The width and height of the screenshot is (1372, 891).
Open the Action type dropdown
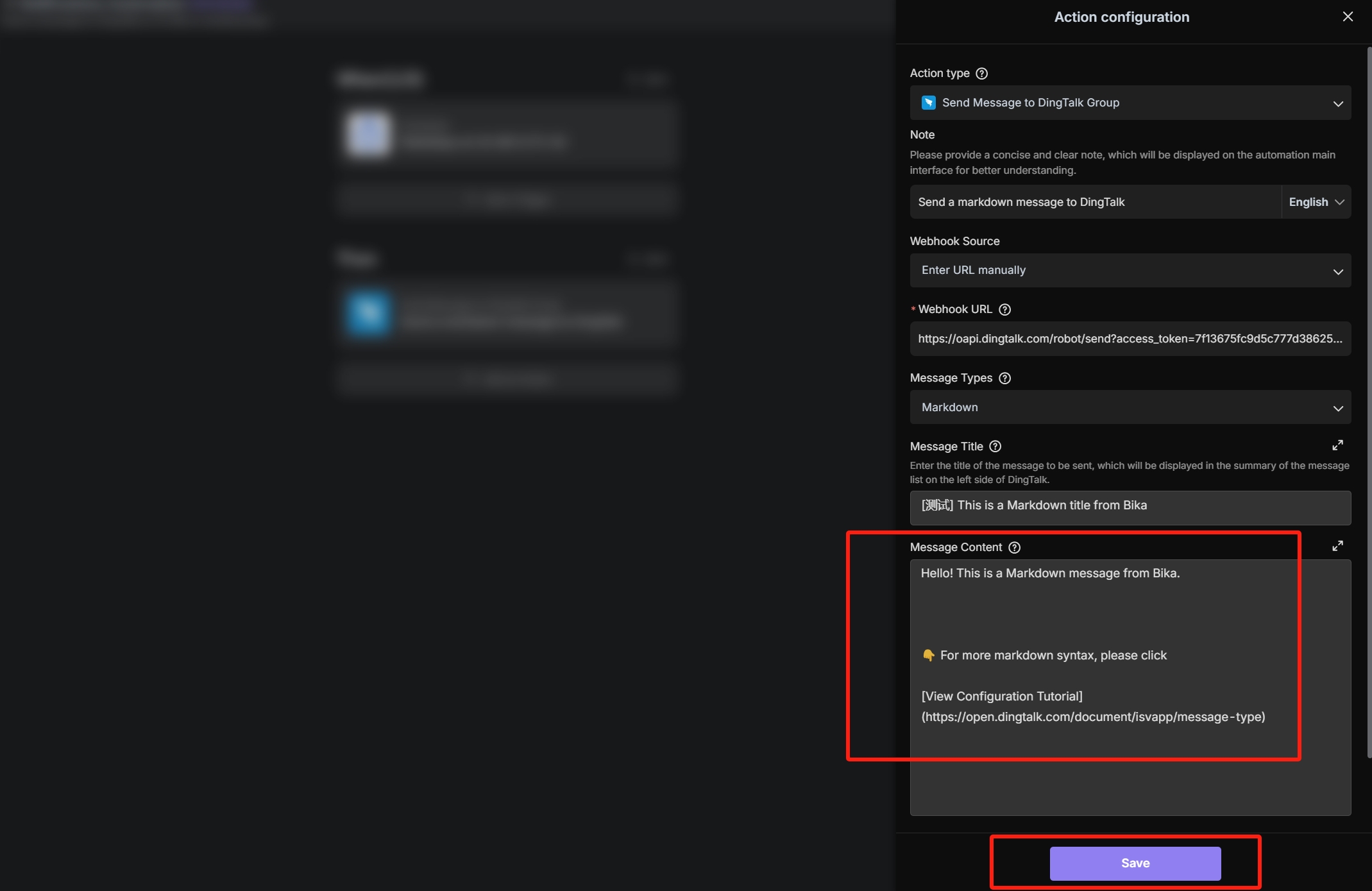(x=1130, y=103)
